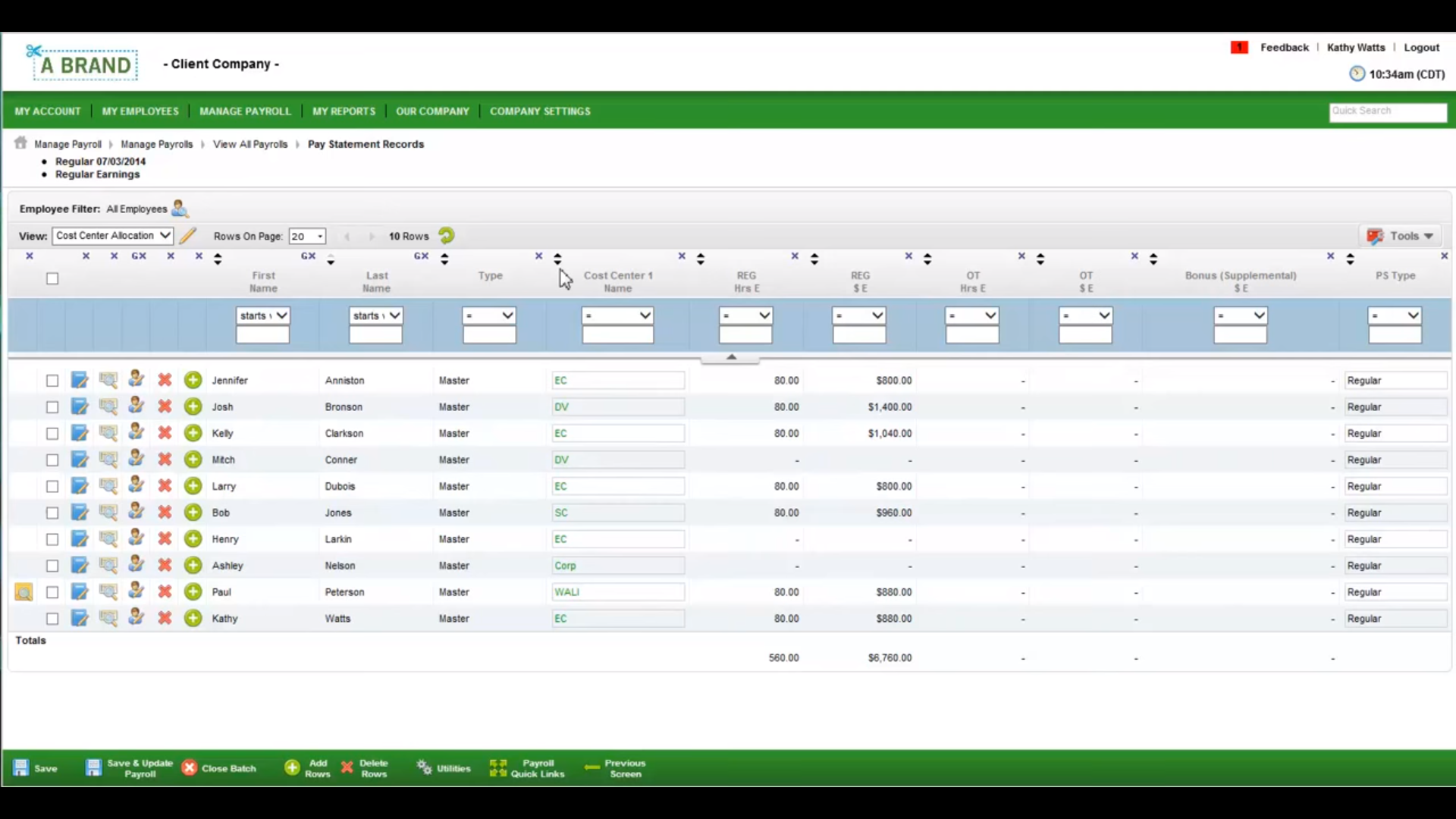Click red delete X in Josh Bronson row
This screenshot has width=1456, height=819.
pos(165,406)
